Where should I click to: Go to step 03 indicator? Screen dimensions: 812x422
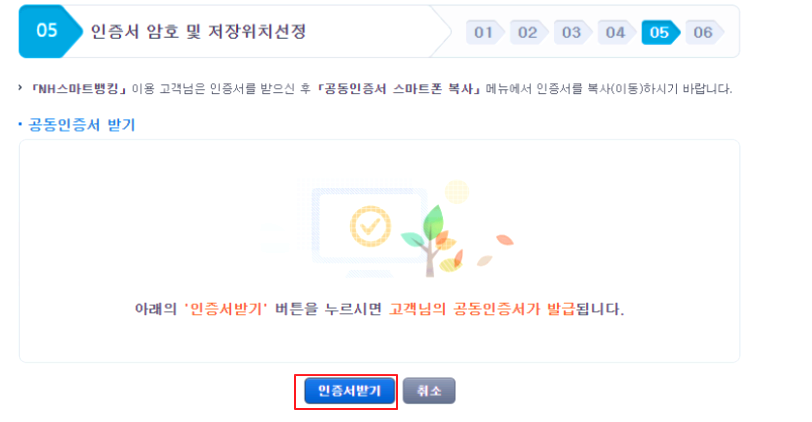(x=572, y=33)
